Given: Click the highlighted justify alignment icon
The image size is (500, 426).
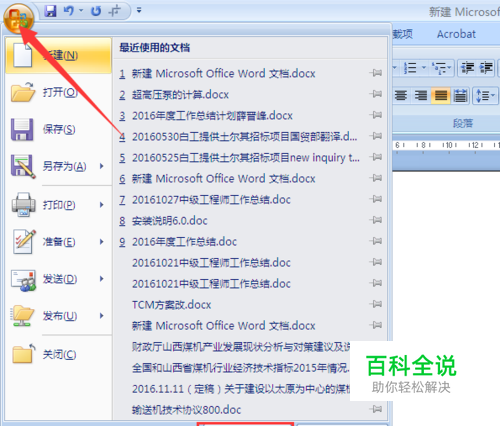Looking at the screenshot, I should pyautogui.click(x=441, y=96).
